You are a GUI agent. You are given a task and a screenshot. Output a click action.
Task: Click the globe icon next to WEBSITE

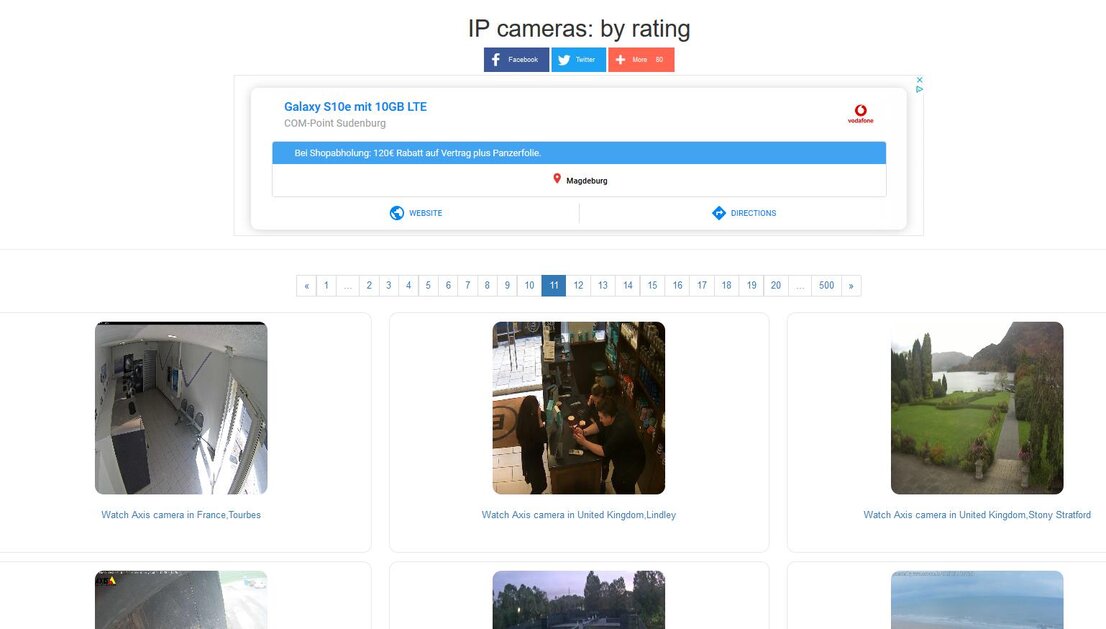[396, 212]
